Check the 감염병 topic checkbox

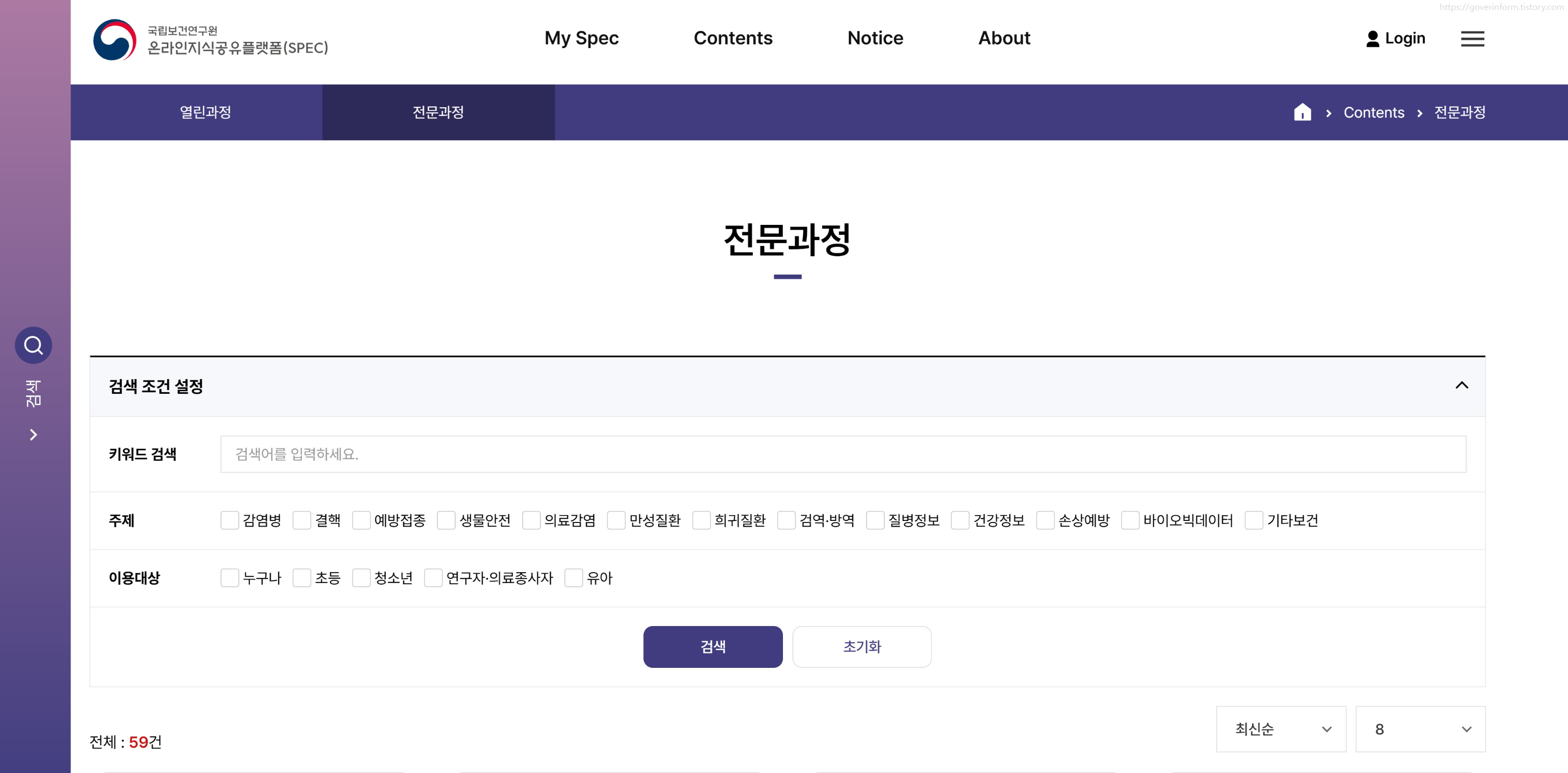pyautogui.click(x=229, y=521)
